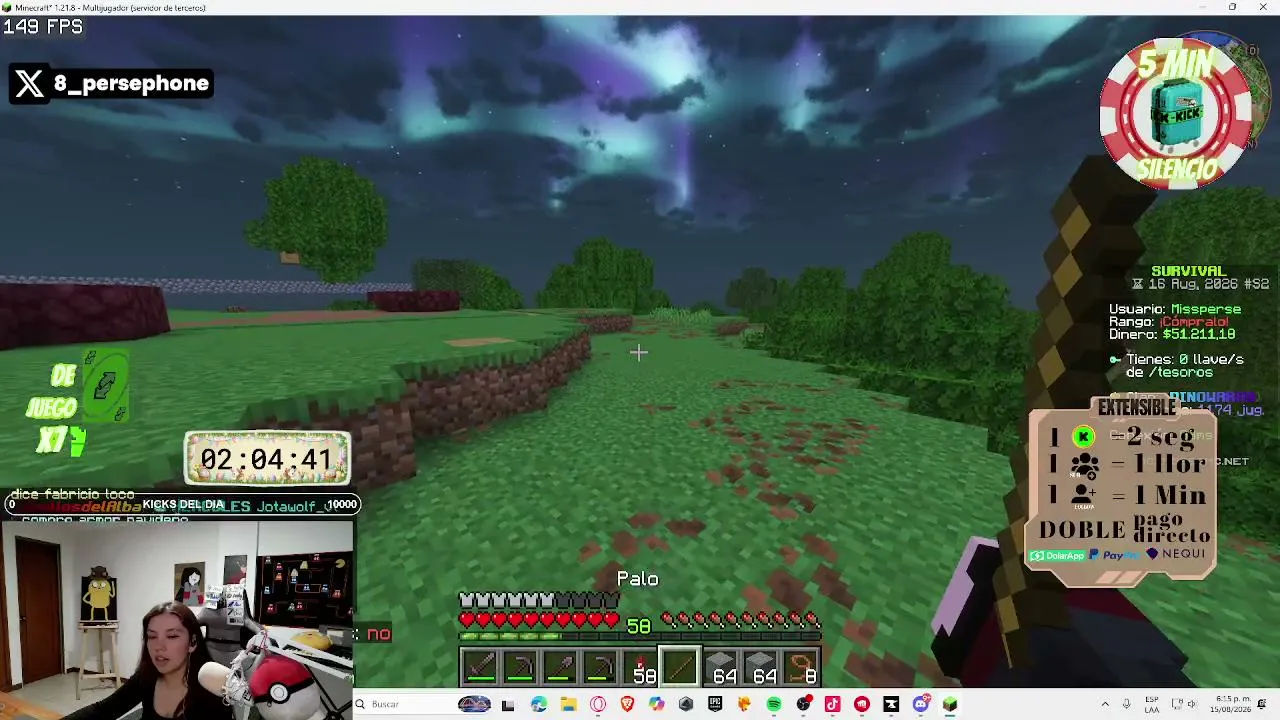Viewport: 1280px width, 720px height.
Task: Select the hotbar item stacked at 58
Action: click(x=640, y=667)
